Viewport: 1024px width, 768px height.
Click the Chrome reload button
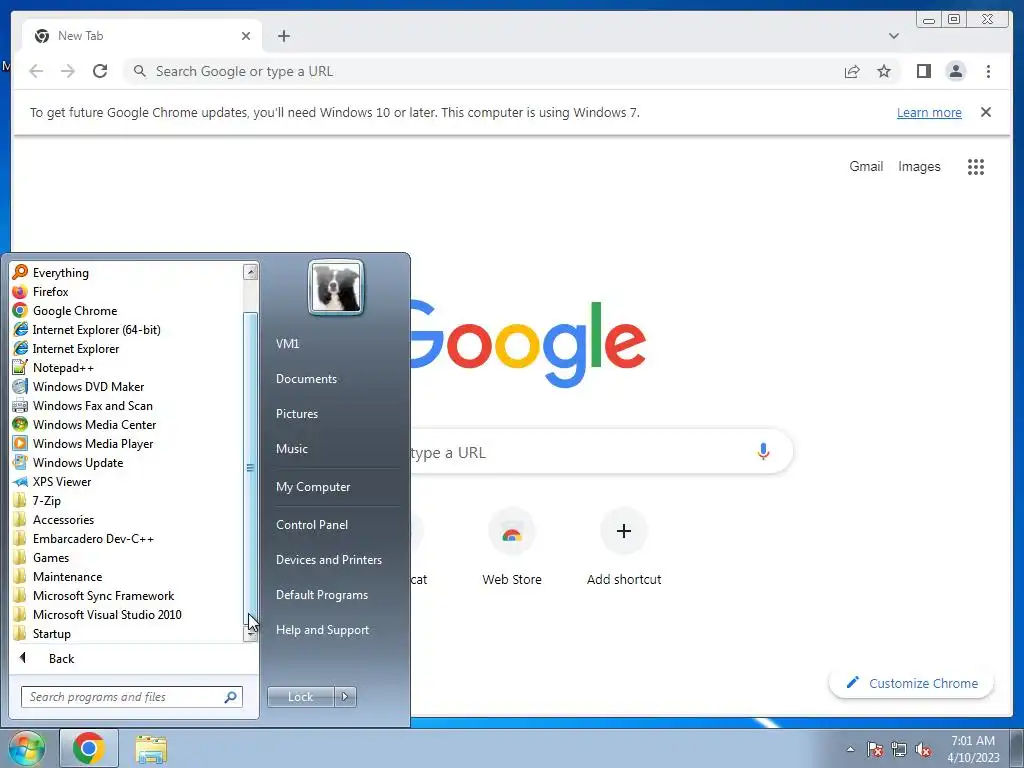(x=100, y=71)
